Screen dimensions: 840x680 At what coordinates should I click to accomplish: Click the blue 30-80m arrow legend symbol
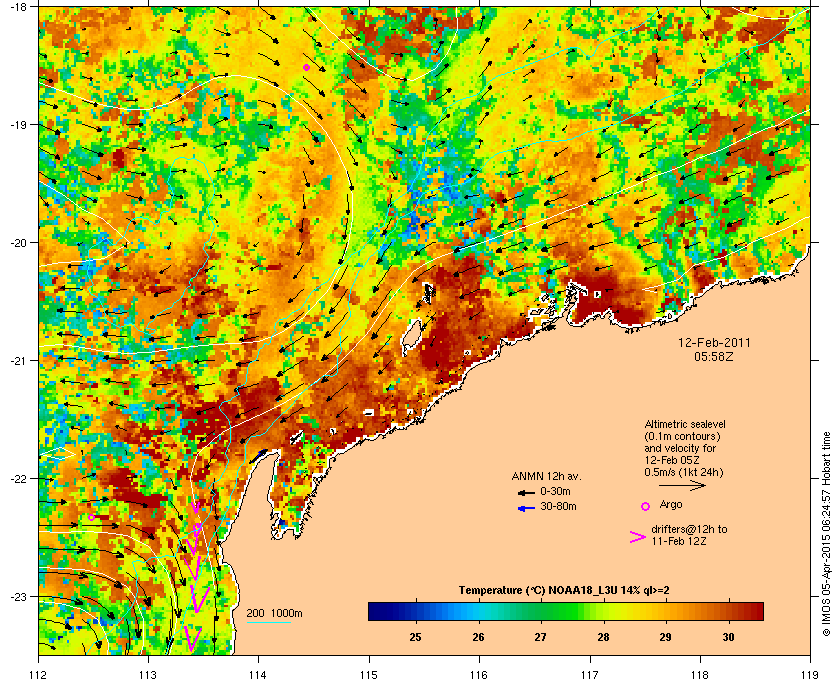click(526, 508)
